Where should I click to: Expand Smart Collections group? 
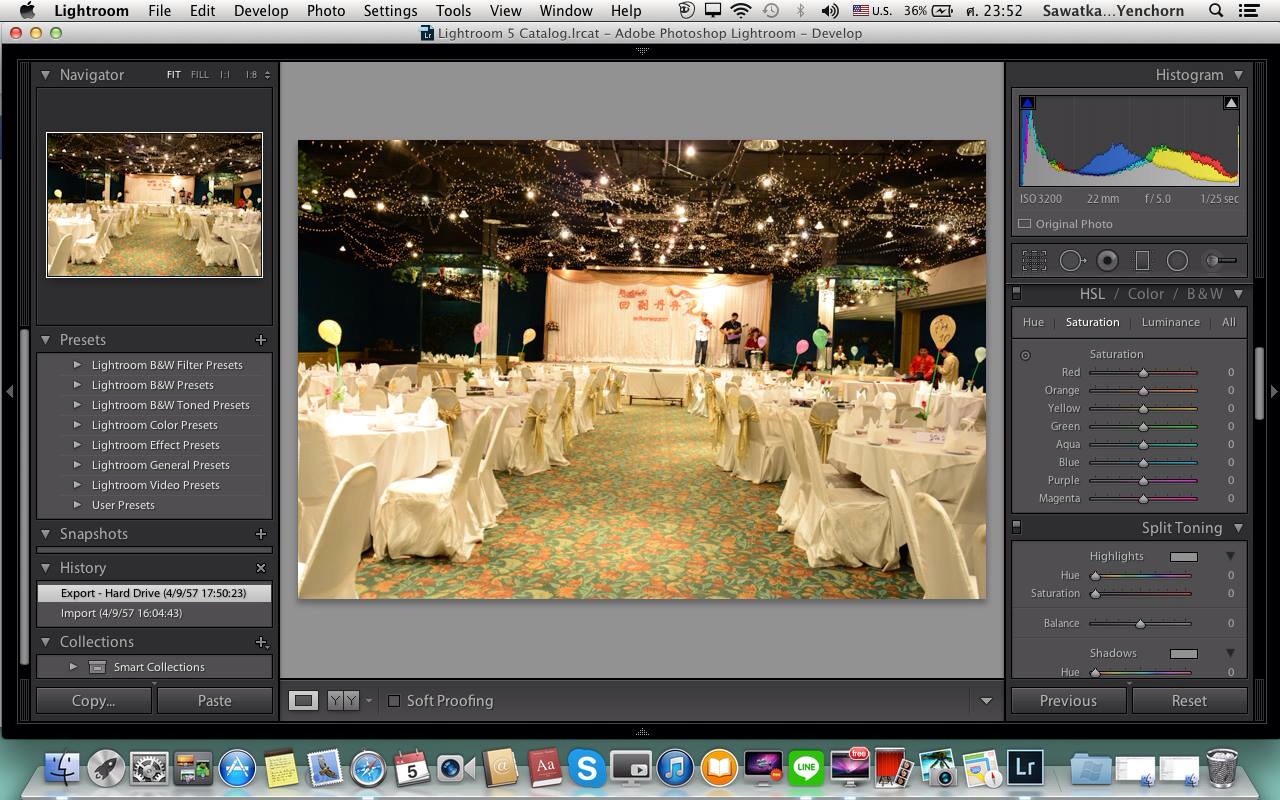coord(73,667)
